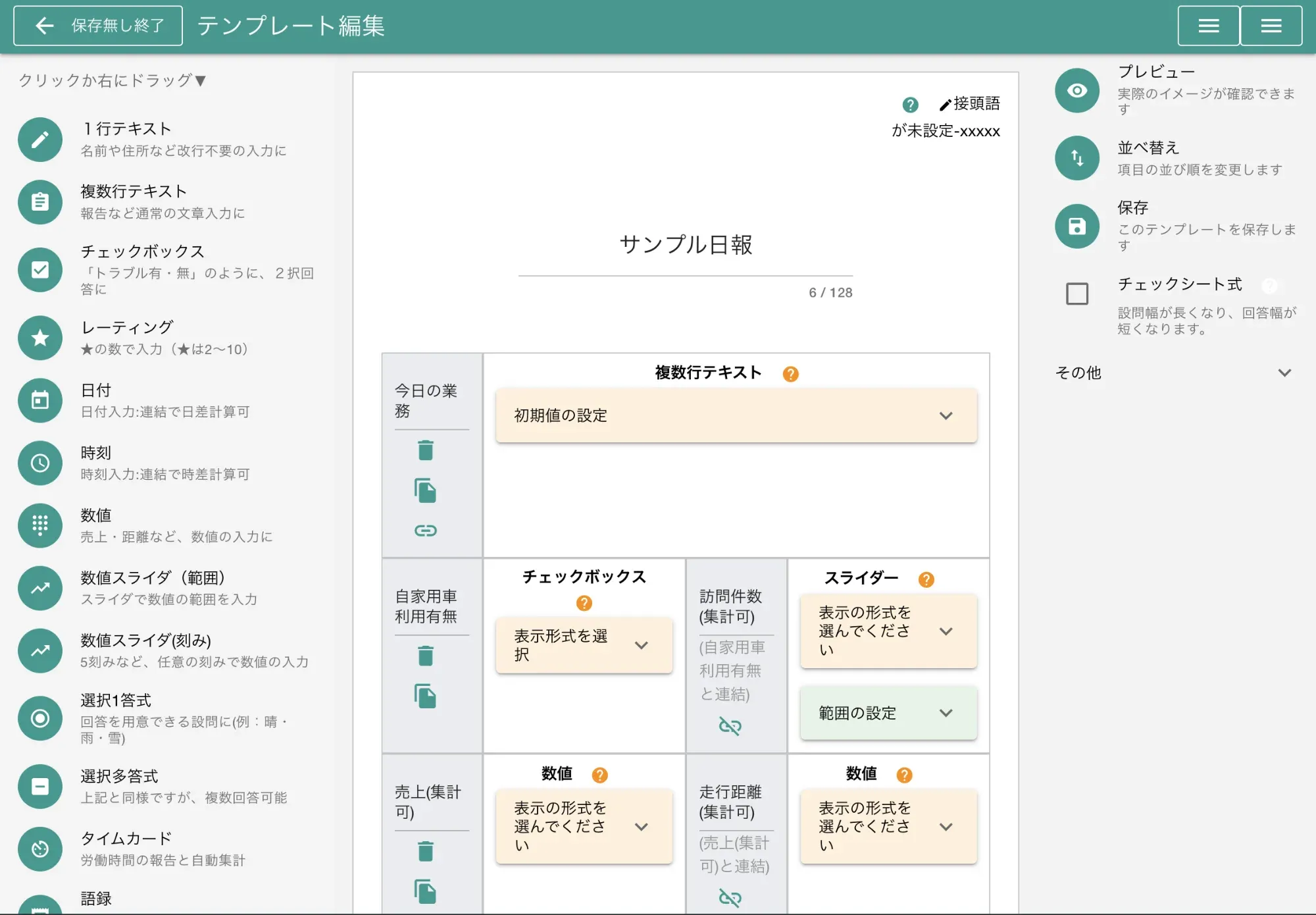The height and width of the screenshot is (915, 1316).
Task: Expand the 初期値の設定 panel
Action: click(736, 415)
